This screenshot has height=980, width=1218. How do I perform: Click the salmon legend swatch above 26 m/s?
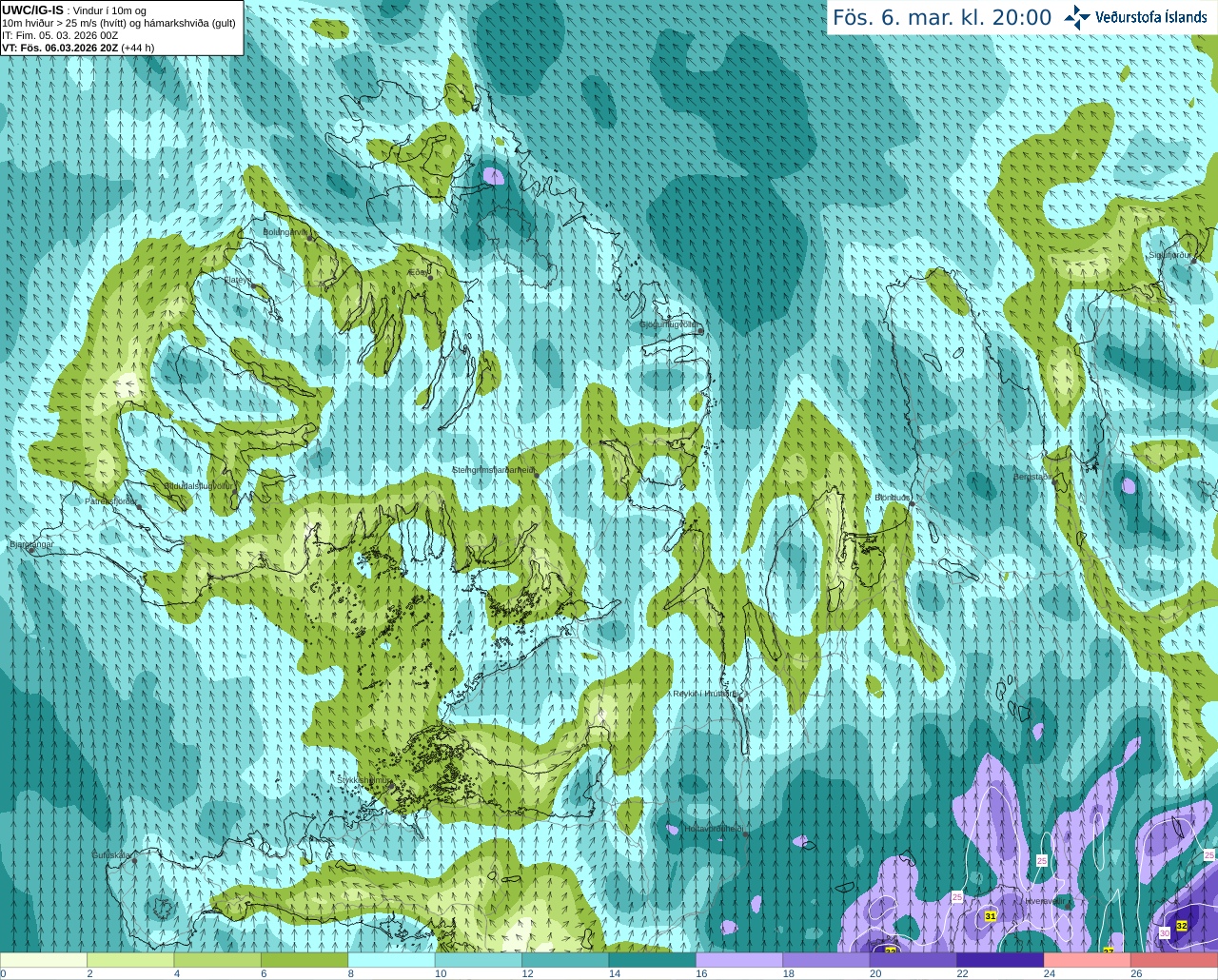click(1174, 960)
